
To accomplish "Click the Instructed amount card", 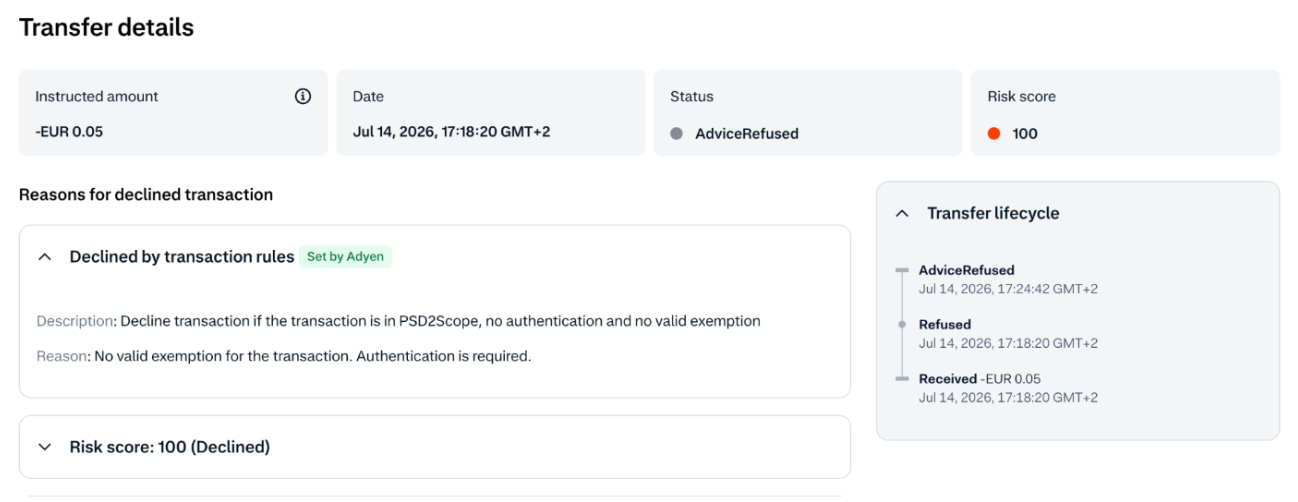I will coord(173,113).
